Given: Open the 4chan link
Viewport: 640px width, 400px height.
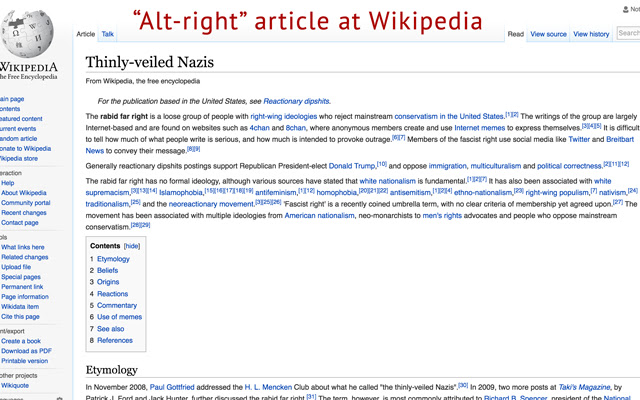Looking at the screenshot, I should click(260, 128).
